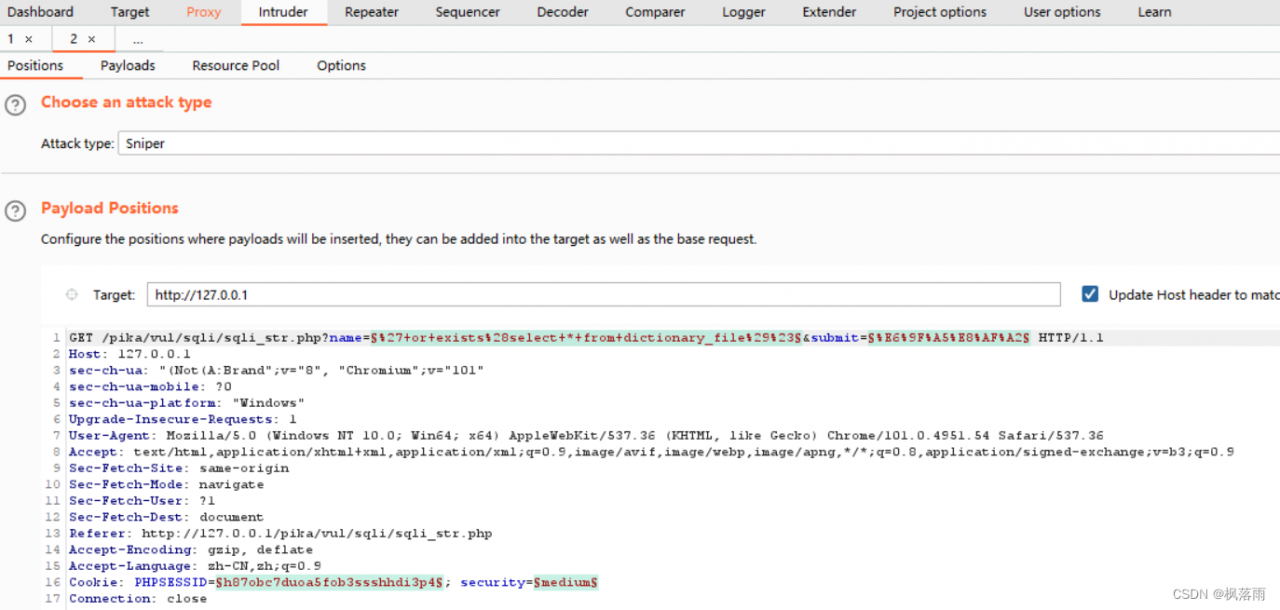Click Accept-Language: zh-CN line
The height and width of the screenshot is (610, 1280).
tap(195, 566)
